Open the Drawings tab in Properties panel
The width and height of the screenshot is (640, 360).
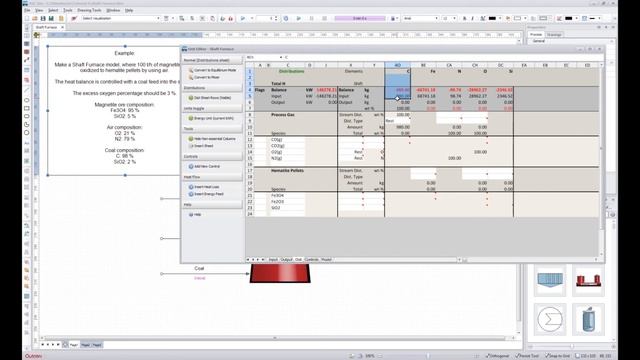(554, 35)
